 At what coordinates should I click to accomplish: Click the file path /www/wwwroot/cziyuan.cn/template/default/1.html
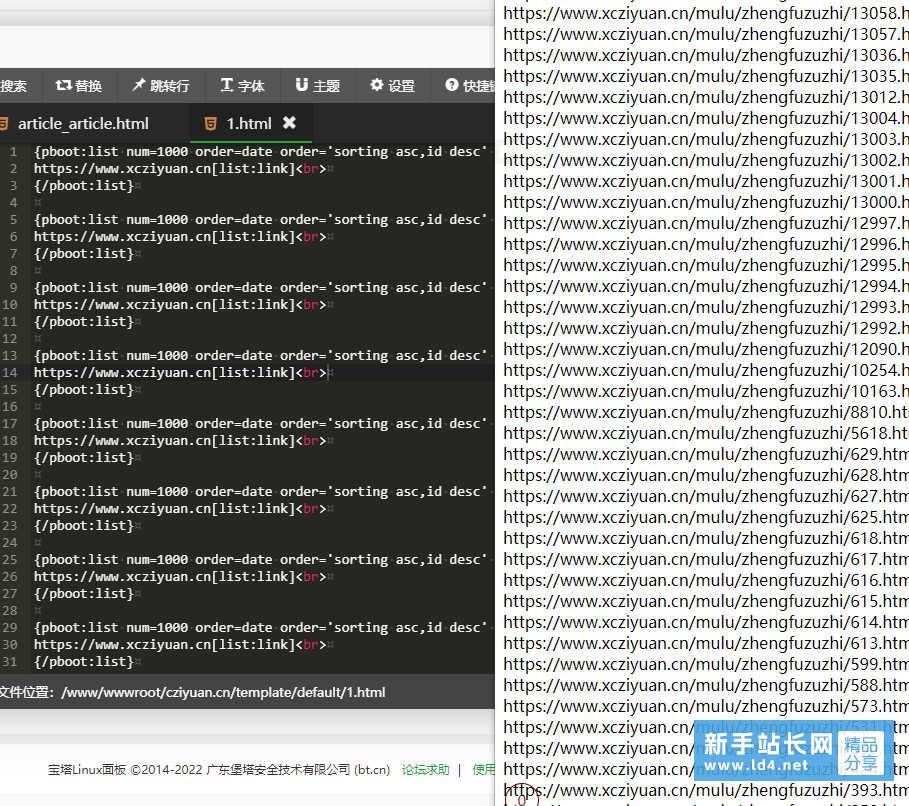click(x=223, y=692)
